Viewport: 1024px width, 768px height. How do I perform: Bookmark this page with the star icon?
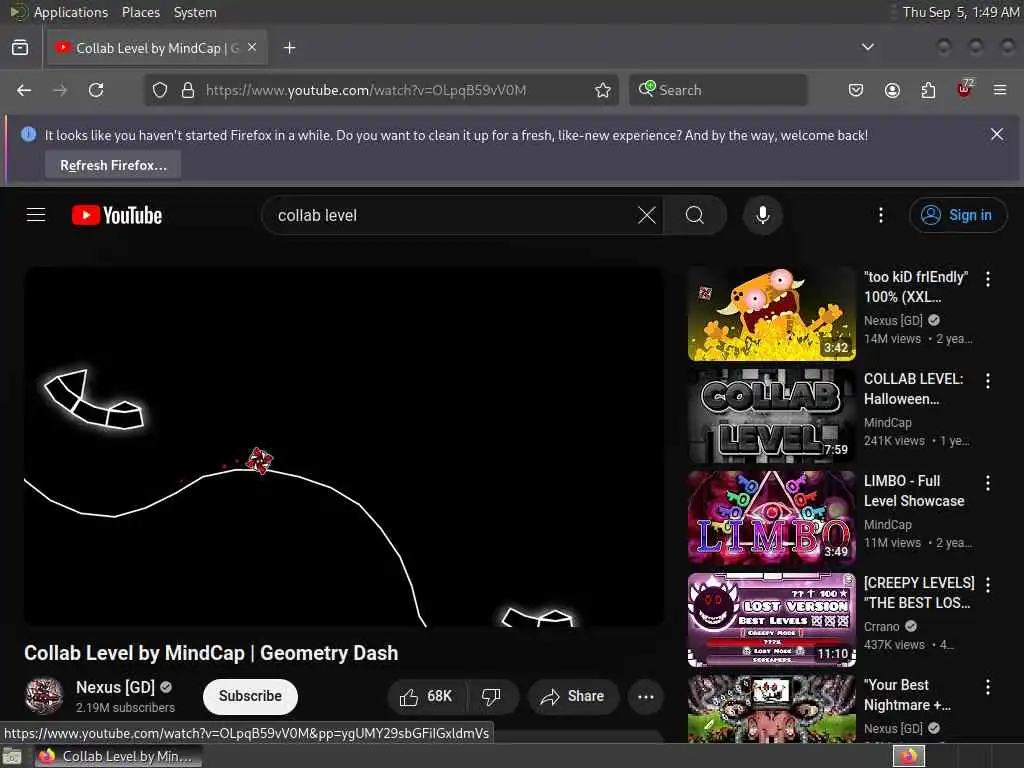(x=603, y=90)
